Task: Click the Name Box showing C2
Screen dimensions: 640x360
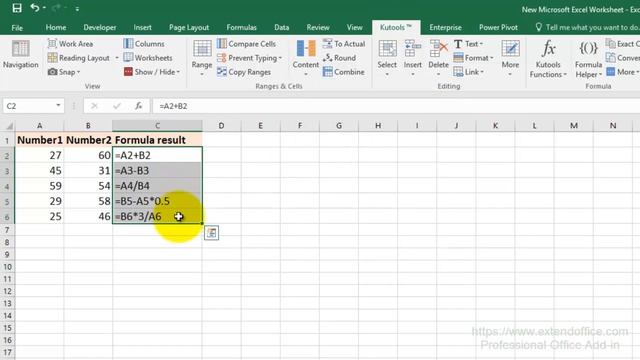Action: tap(28, 106)
